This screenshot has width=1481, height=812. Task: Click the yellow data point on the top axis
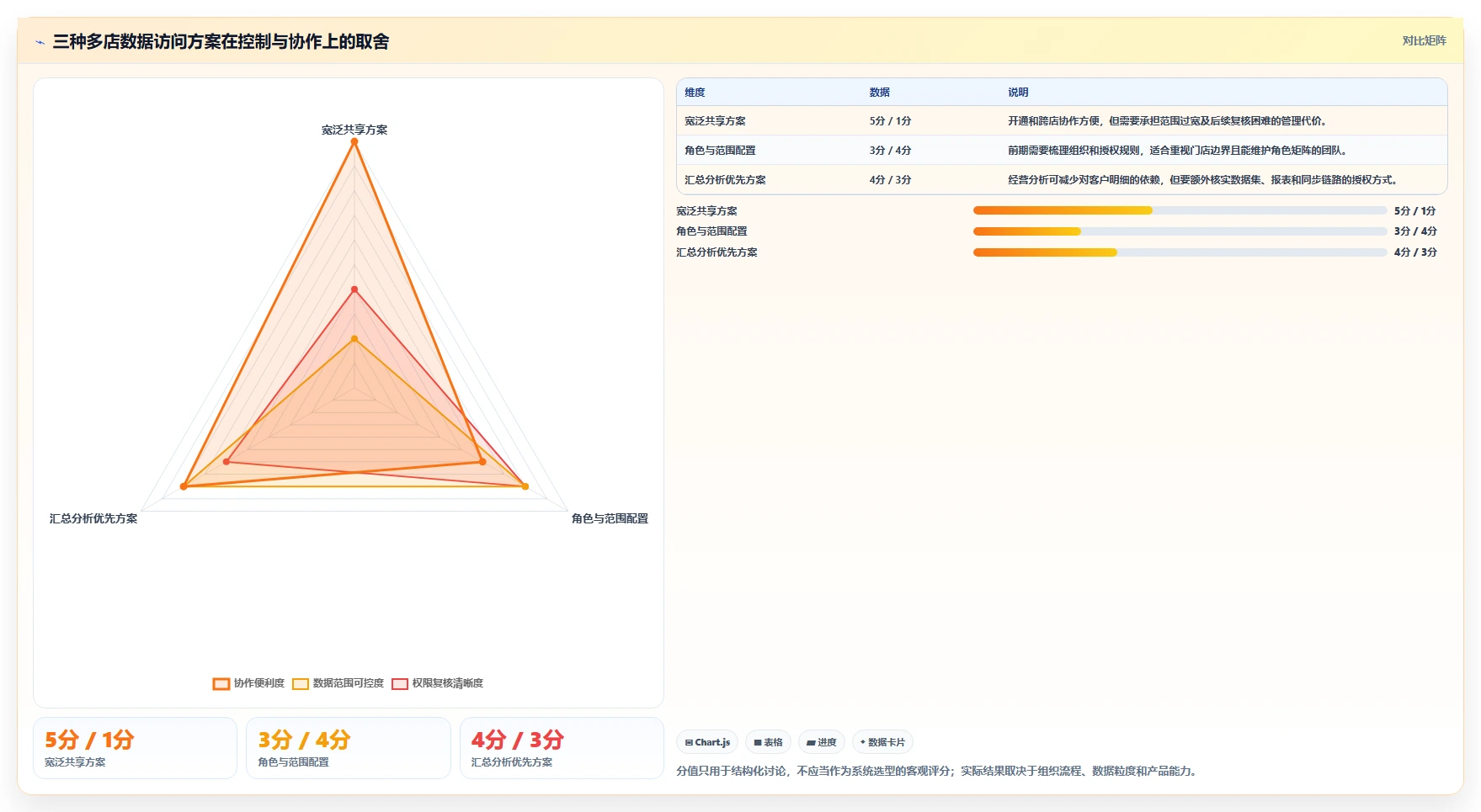coord(354,339)
